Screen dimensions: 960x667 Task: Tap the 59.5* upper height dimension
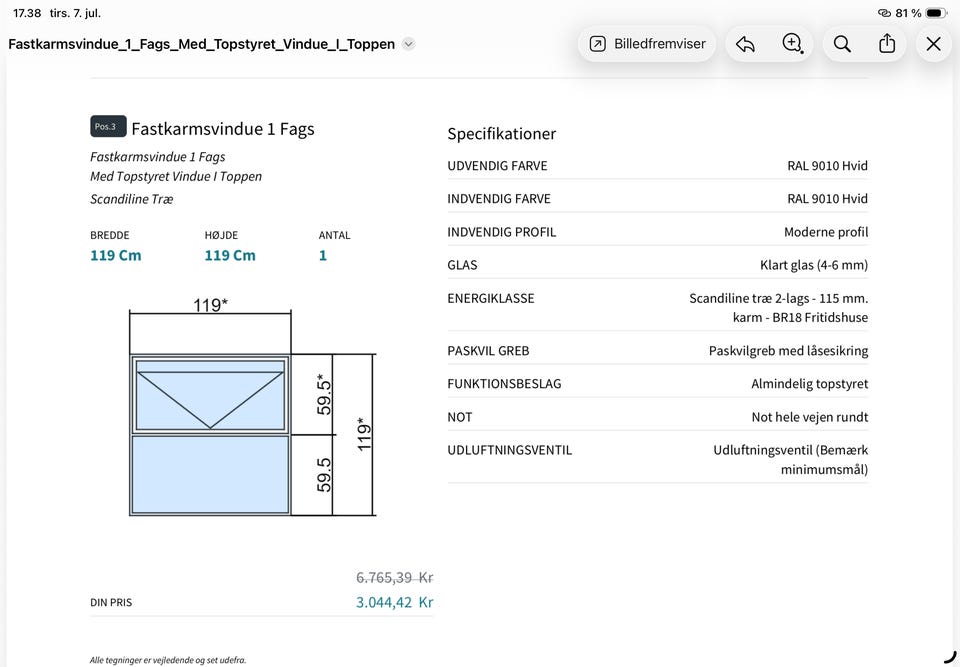click(324, 394)
